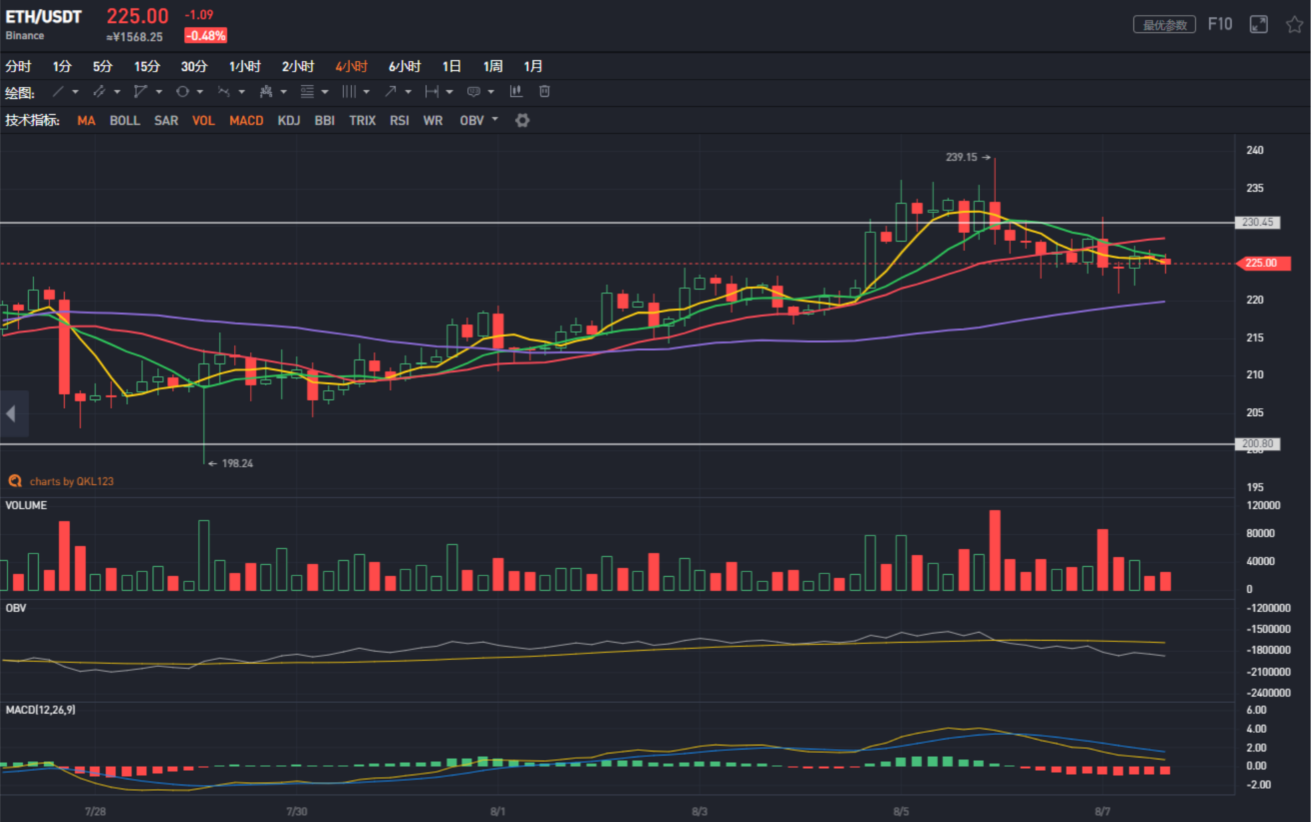This screenshot has height=822, width=1311.
Task: Select the trend line drawing tool
Action: point(59,91)
